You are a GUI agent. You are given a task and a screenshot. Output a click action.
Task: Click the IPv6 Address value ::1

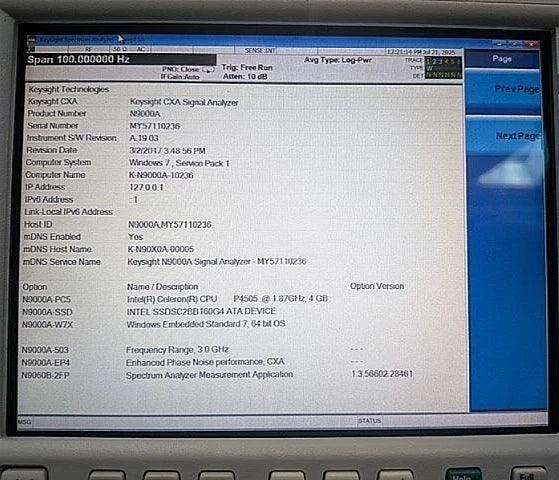[x=133, y=200]
